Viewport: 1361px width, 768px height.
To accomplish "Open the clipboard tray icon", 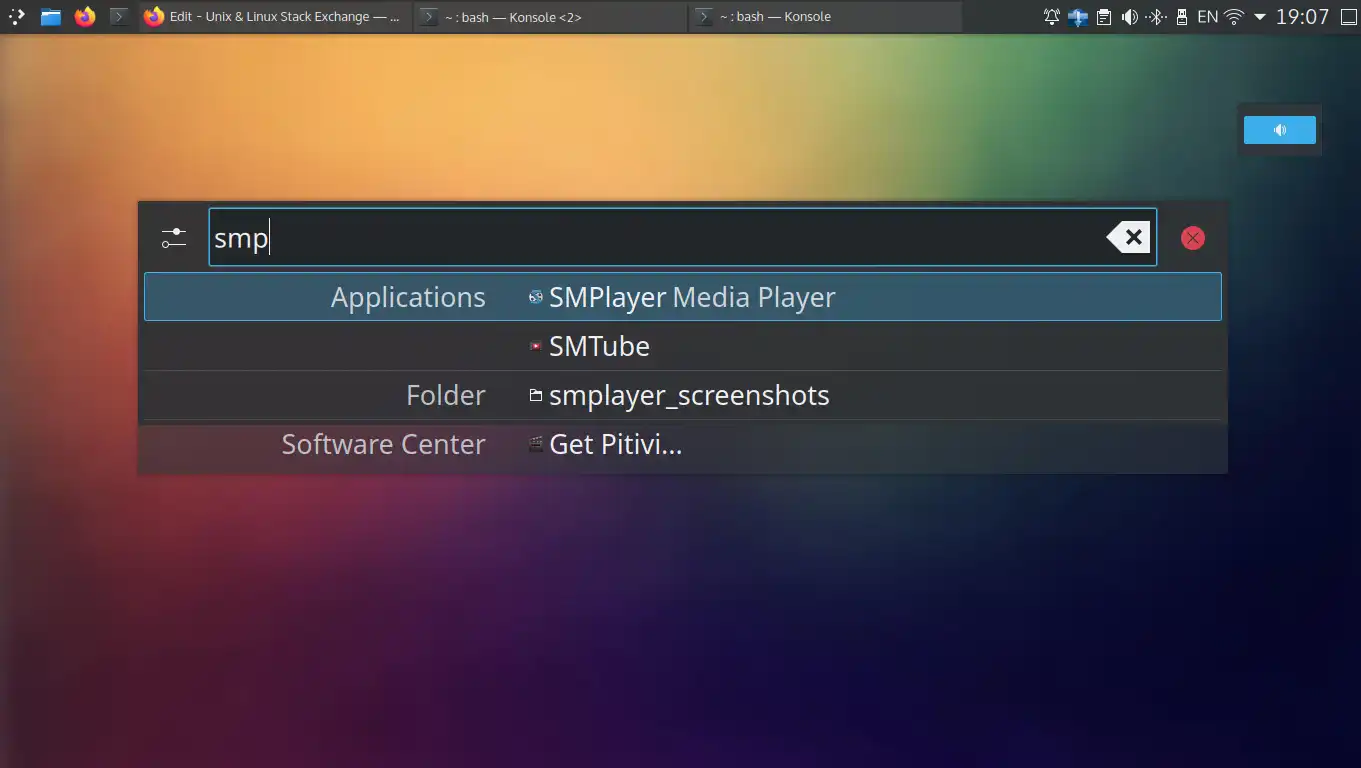I will tap(1104, 17).
